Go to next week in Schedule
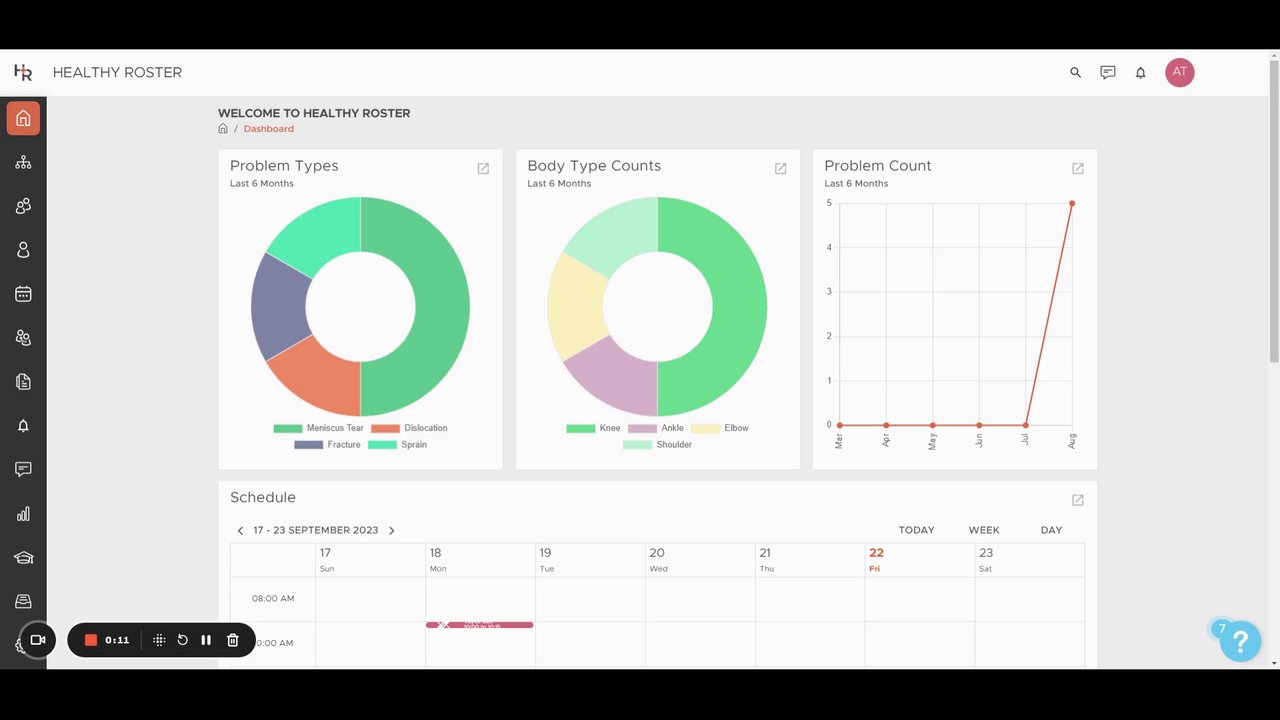This screenshot has height=720, width=1280. (x=391, y=531)
